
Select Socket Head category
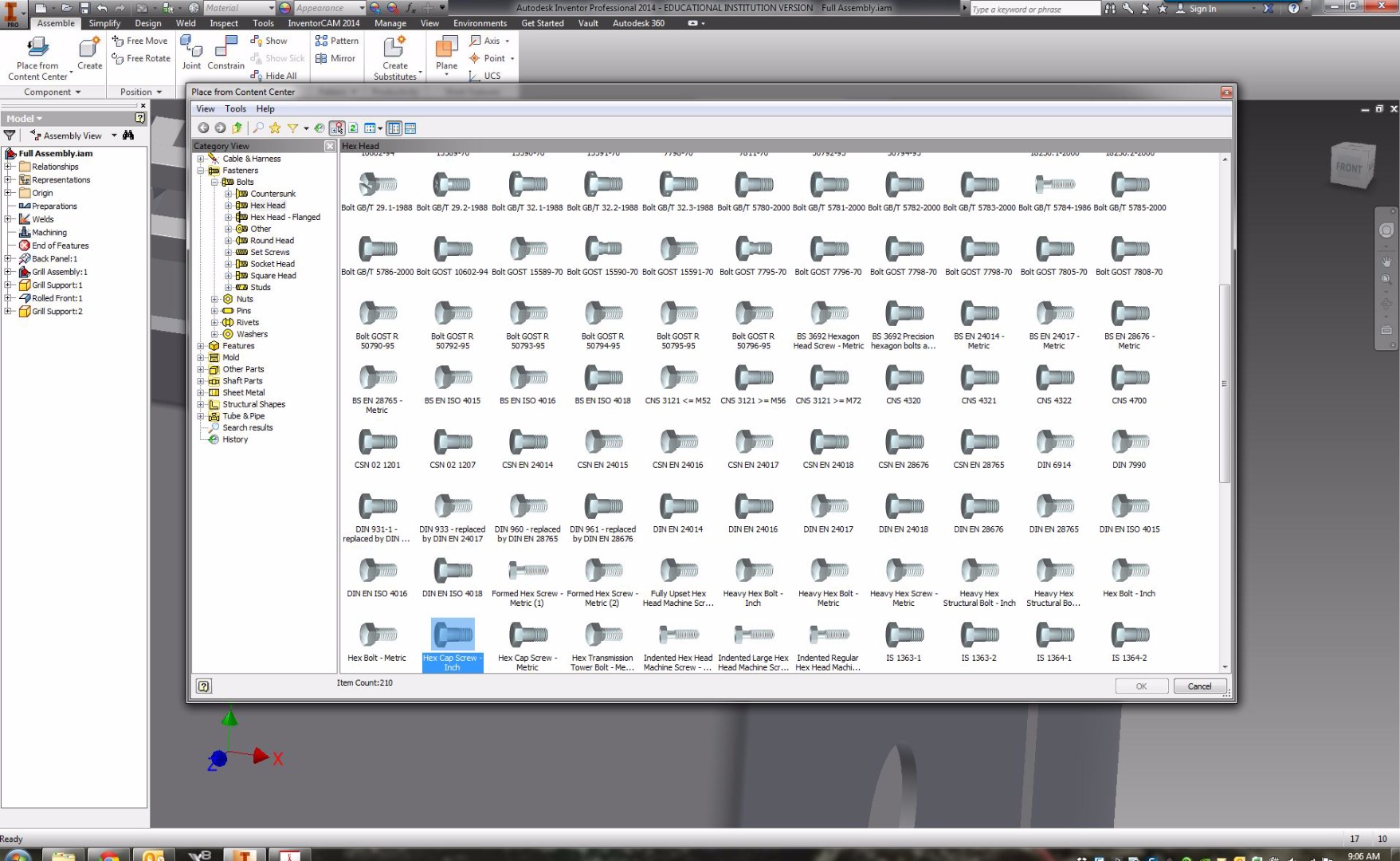pyautogui.click(x=273, y=264)
